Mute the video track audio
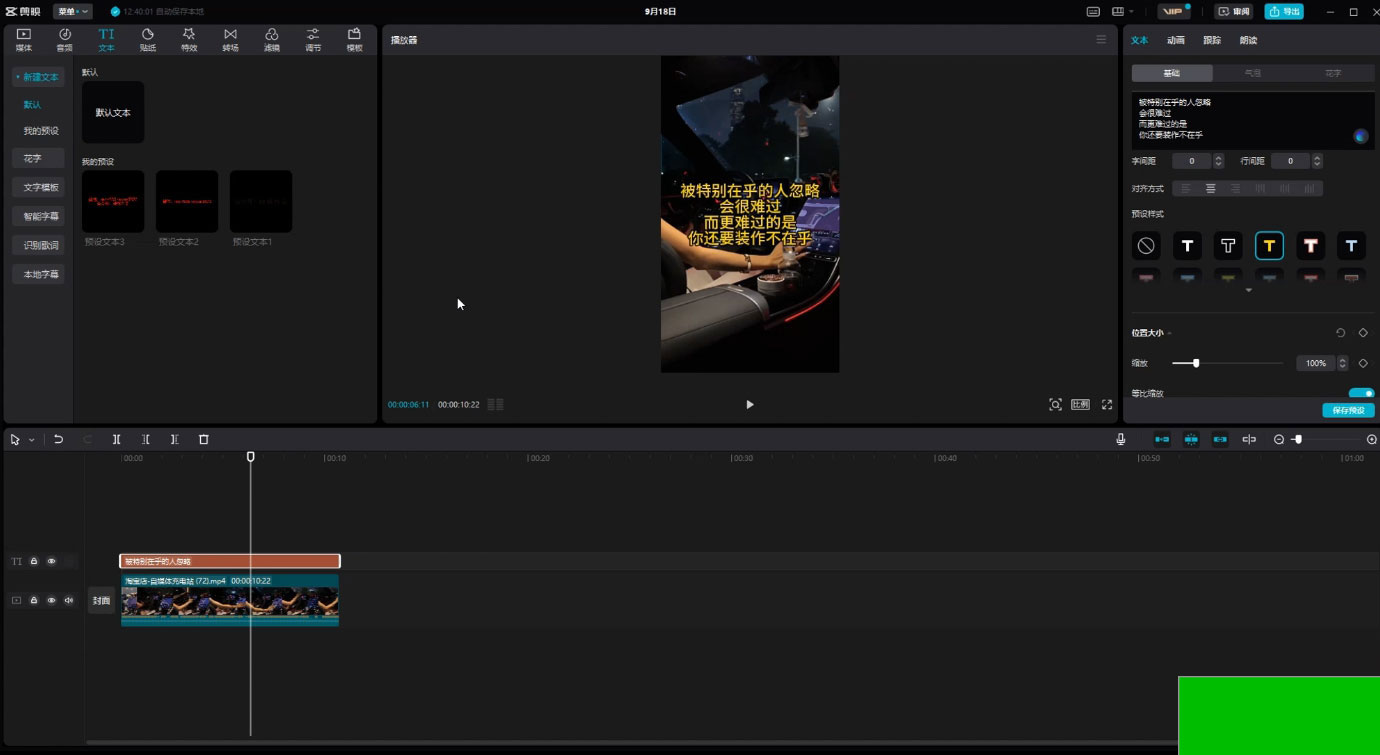This screenshot has height=755, width=1380. point(69,600)
